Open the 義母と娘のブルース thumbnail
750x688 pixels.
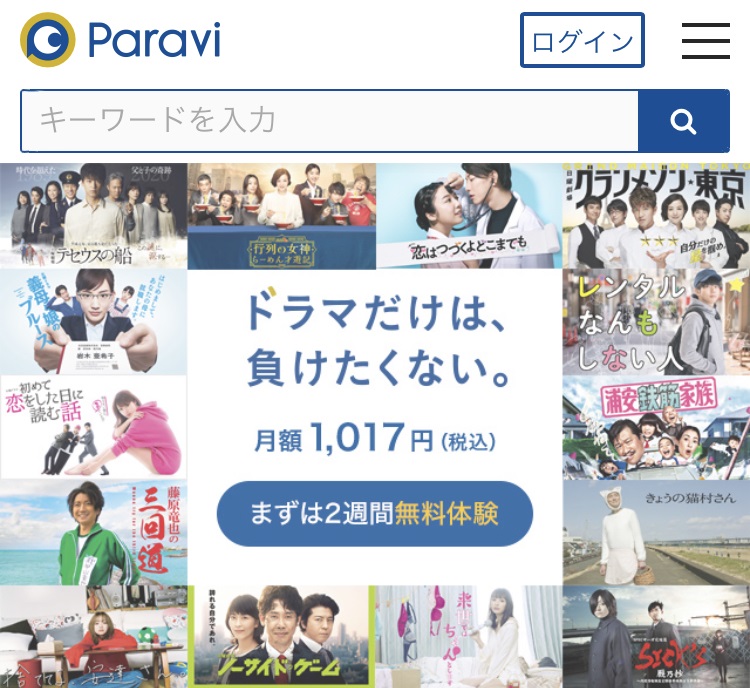[93, 322]
